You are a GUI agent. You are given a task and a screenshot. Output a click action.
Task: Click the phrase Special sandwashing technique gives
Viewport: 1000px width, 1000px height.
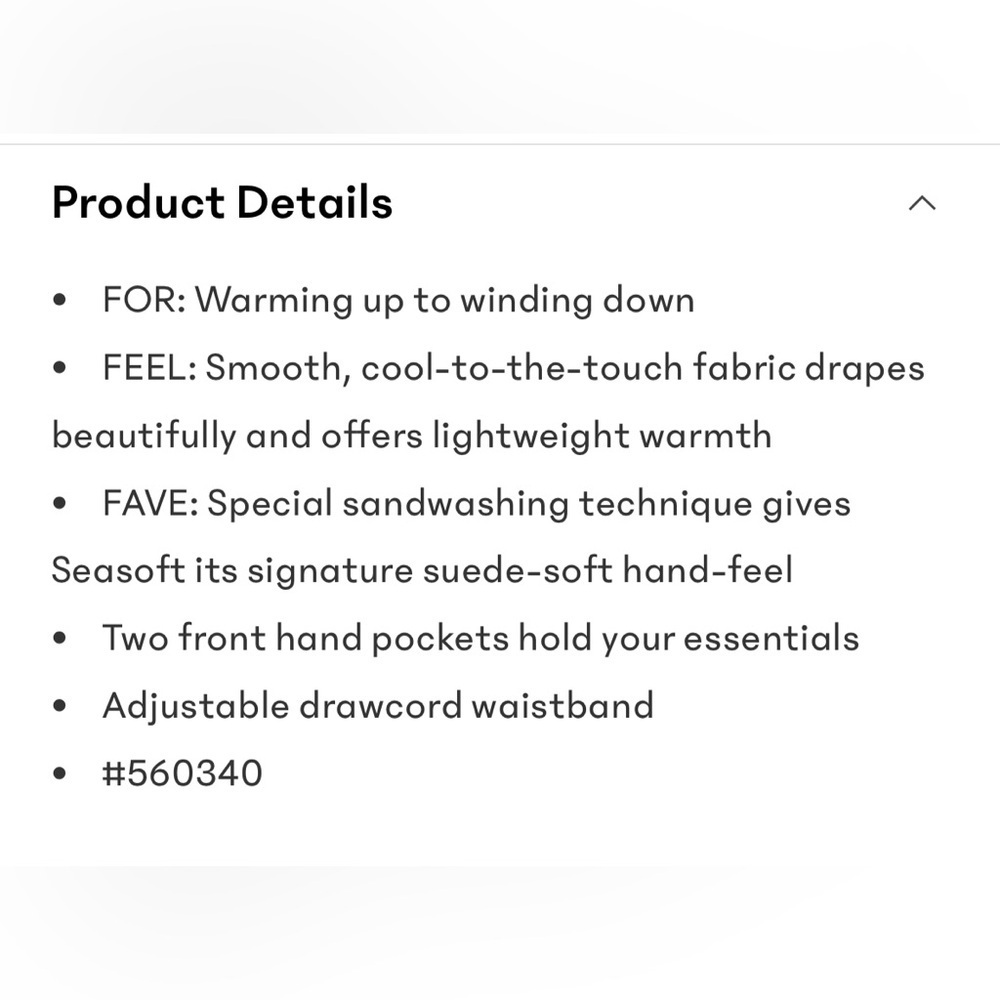pos(529,503)
